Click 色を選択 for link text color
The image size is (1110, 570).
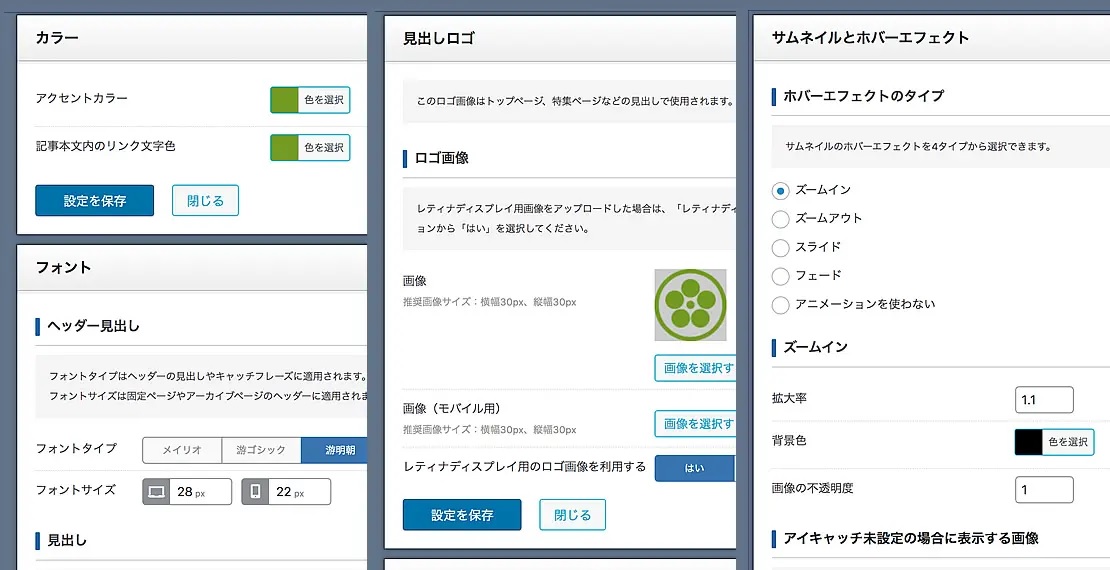[324, 148]
